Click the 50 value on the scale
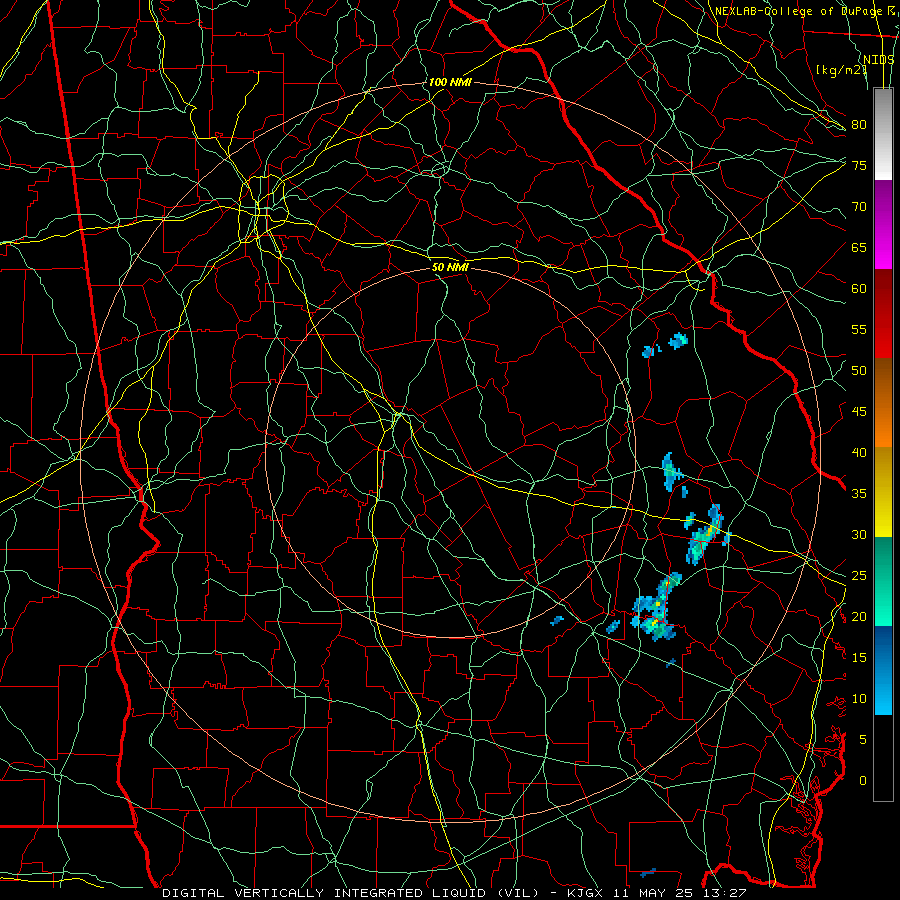This screenshot has width=900, height=900. [x=859, y=371]
